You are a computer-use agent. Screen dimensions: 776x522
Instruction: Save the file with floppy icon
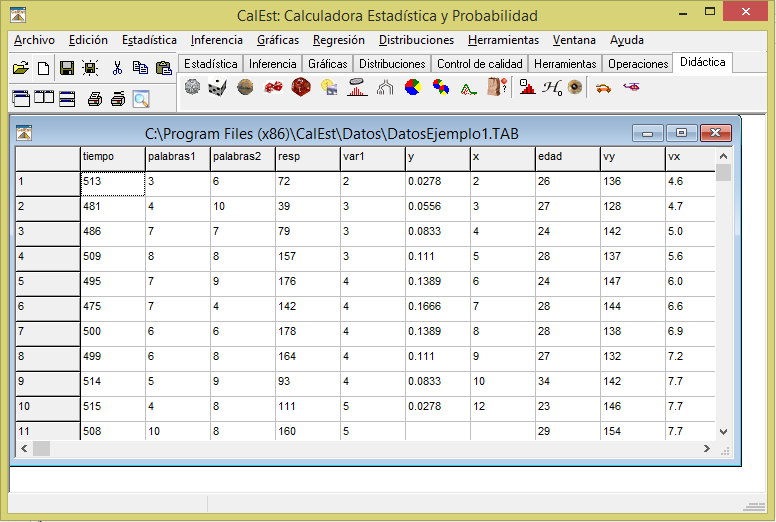67,68
